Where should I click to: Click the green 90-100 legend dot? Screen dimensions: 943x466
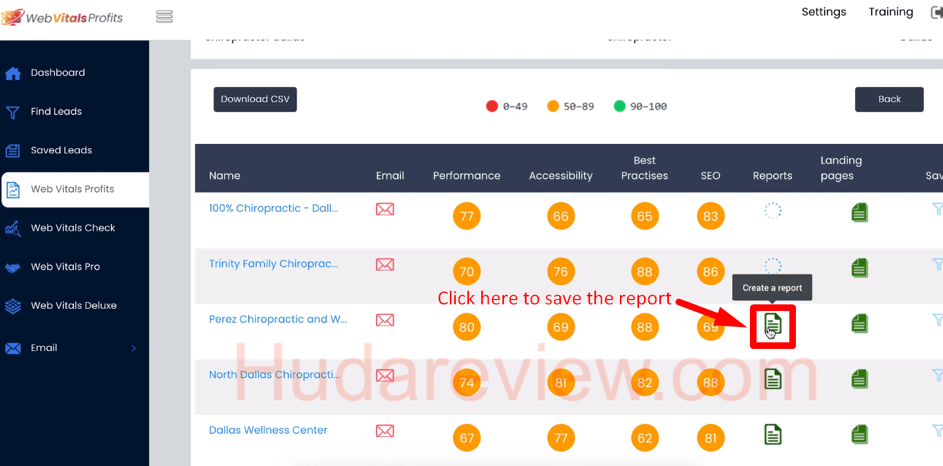coord(619,106)
